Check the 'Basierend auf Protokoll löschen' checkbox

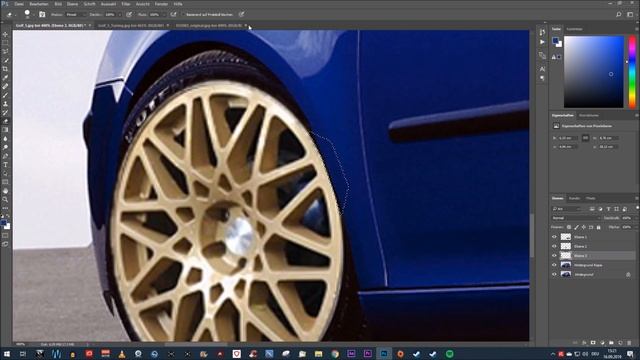(x=183, y=14)
